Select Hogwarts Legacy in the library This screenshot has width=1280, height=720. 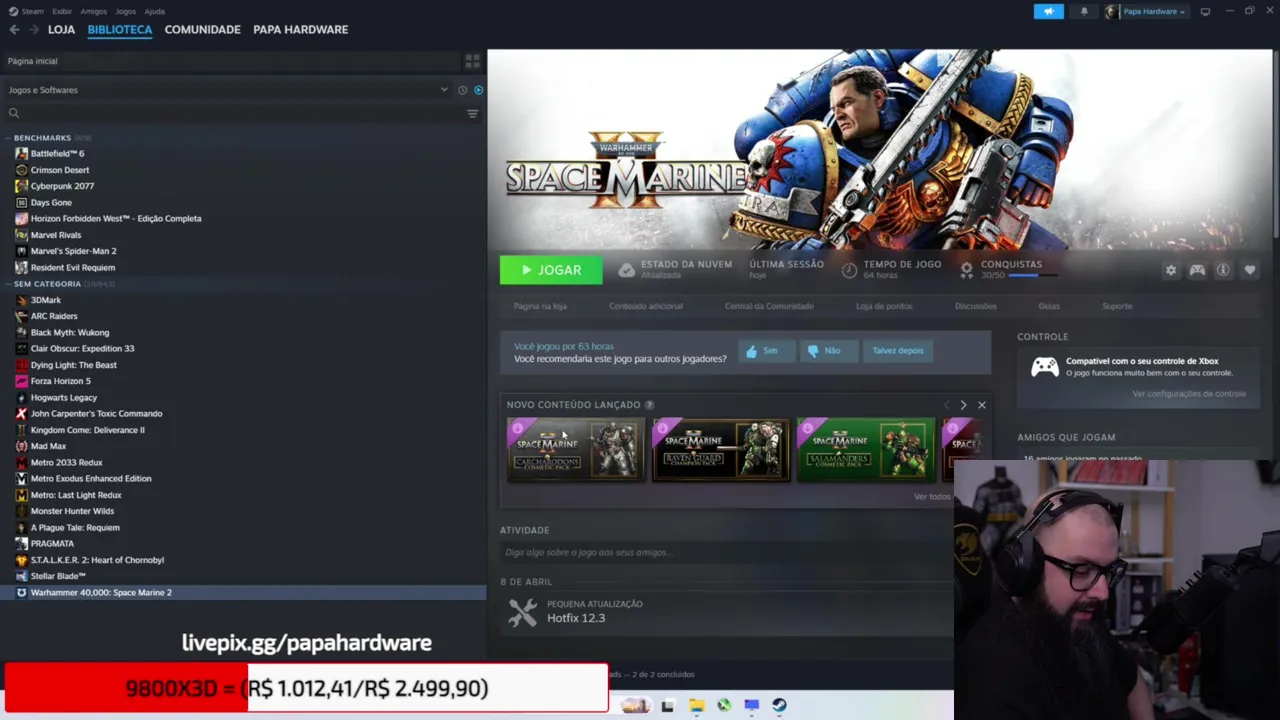click(x=64, y=397)
